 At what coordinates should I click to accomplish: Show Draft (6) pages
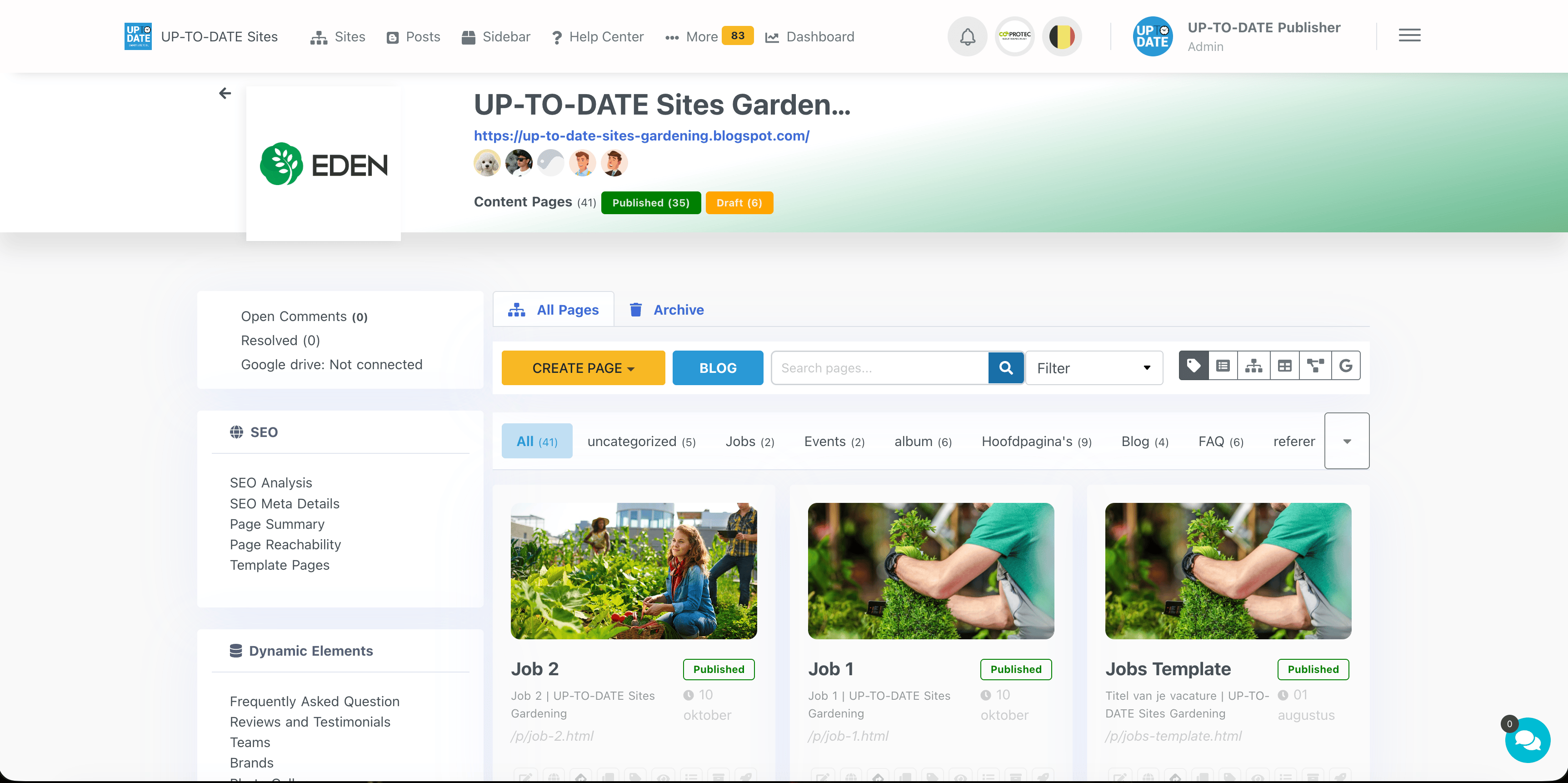(x=739, y=203)
